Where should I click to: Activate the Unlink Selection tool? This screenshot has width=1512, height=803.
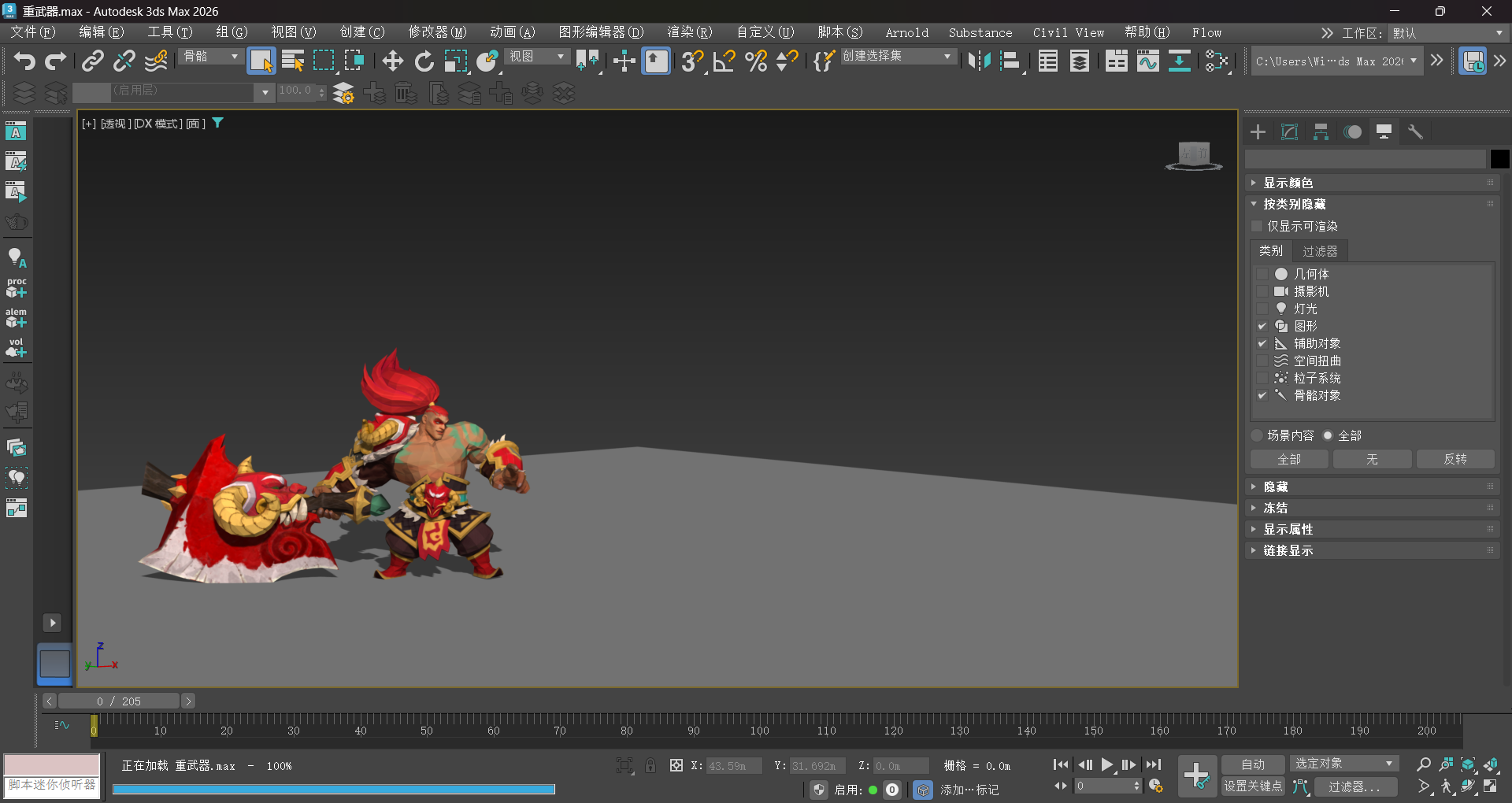tap(124, 61)
